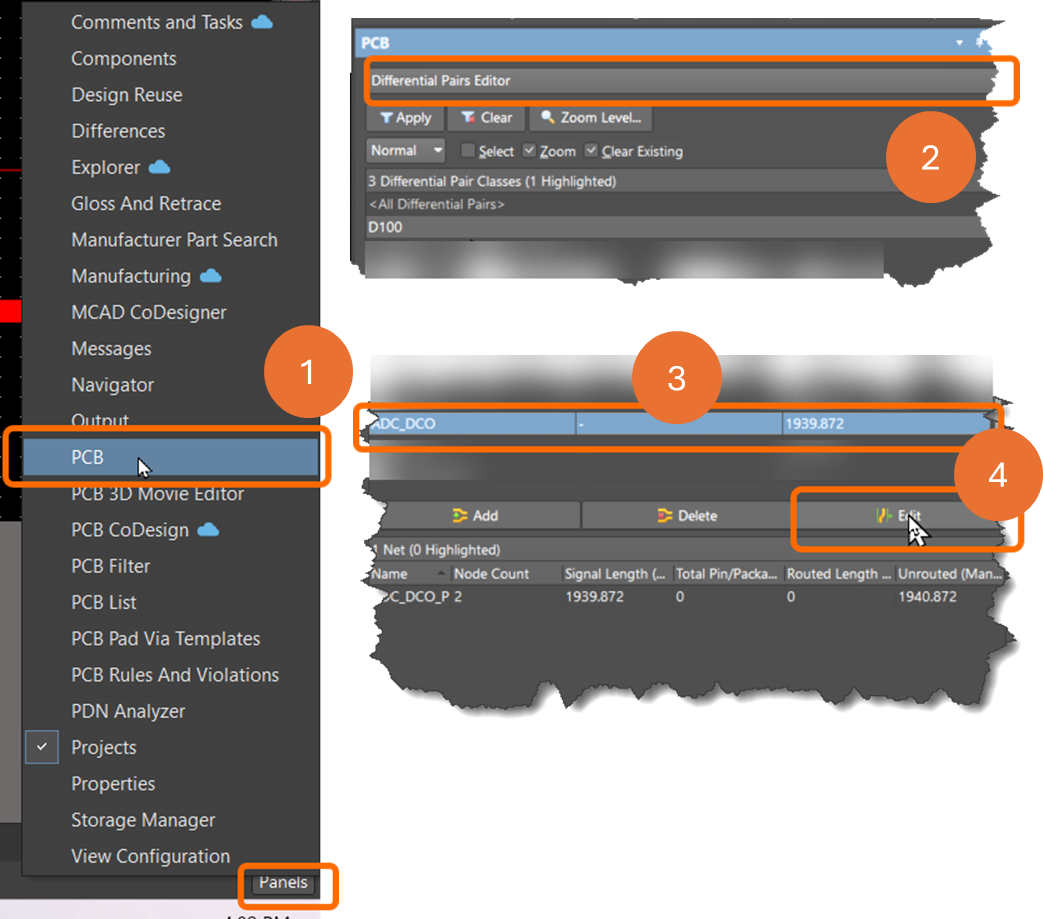The image size is (1043, 919).
Task: Enable the Select checkbox
Action: click(468, 151)
